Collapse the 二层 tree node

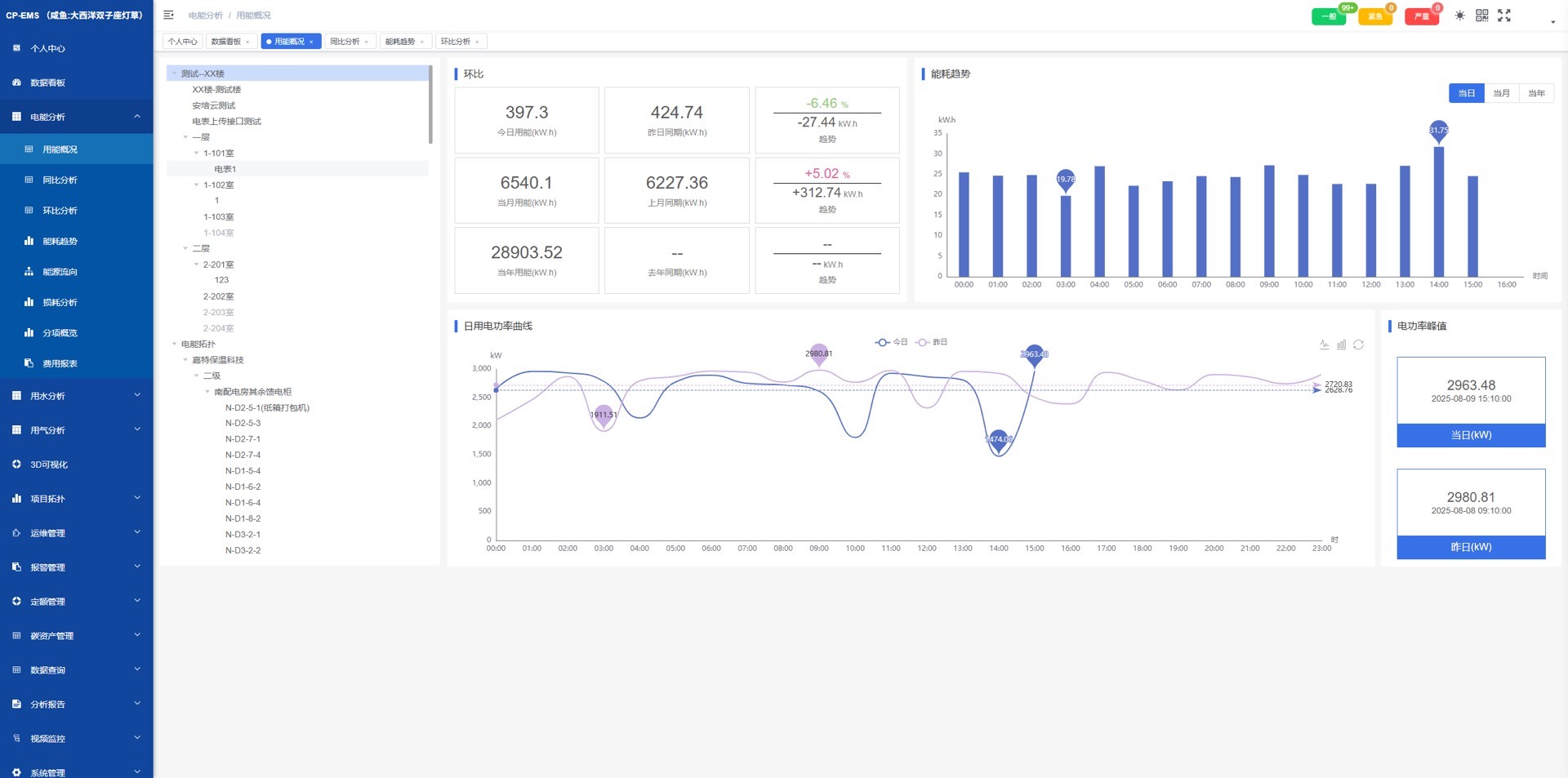[x=185, y=248]
